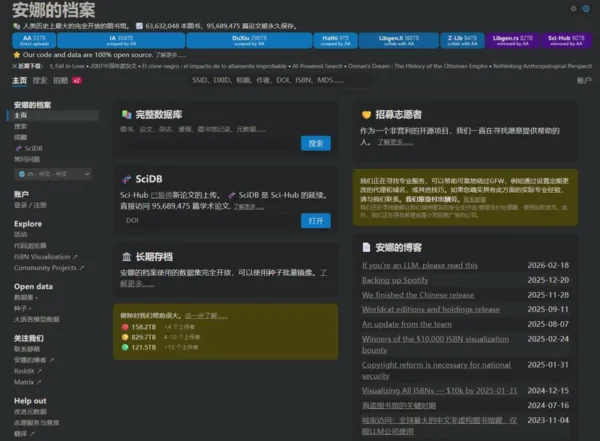This screenshot has width=600, height=441.
Task: Expand the 数据集 submenu in Open data
Action: (26, 297)
